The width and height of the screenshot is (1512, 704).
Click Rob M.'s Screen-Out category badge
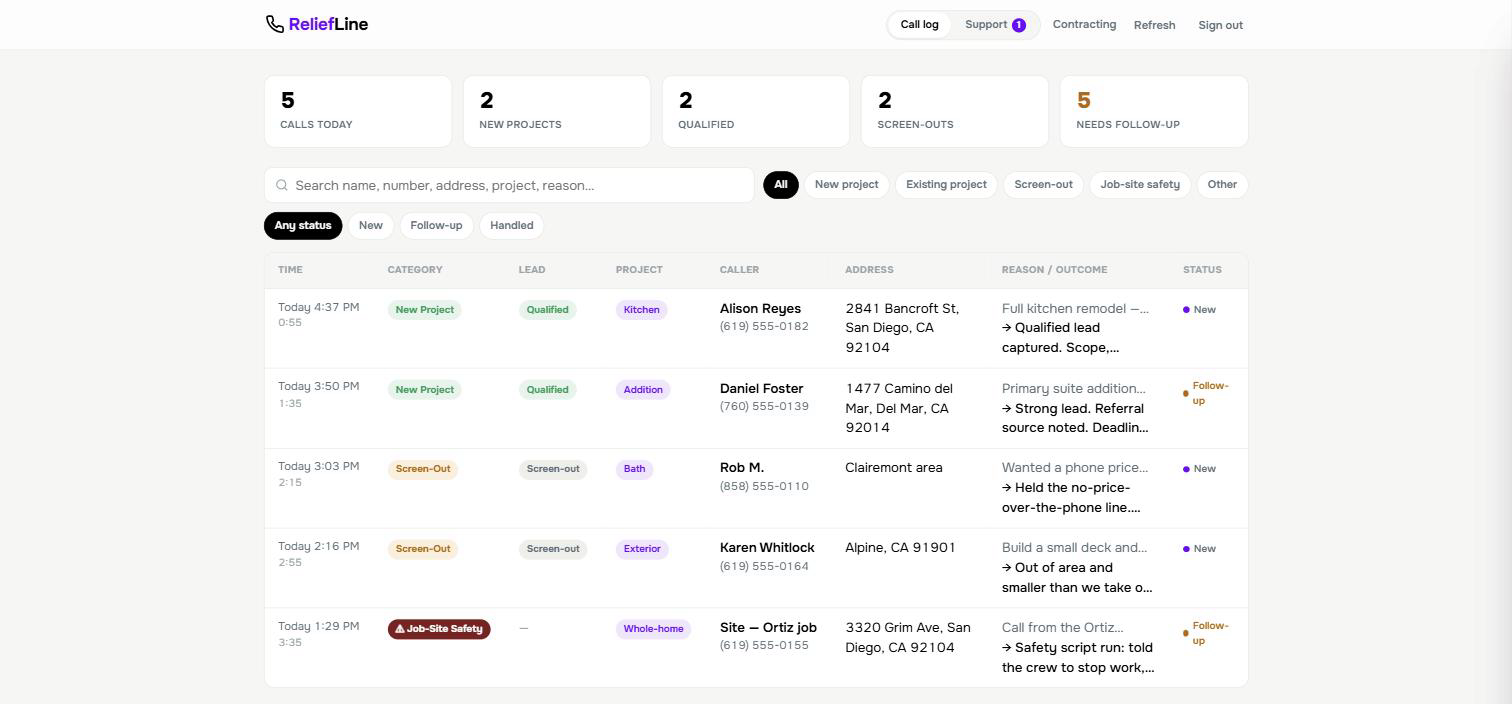tap(423, 469)
